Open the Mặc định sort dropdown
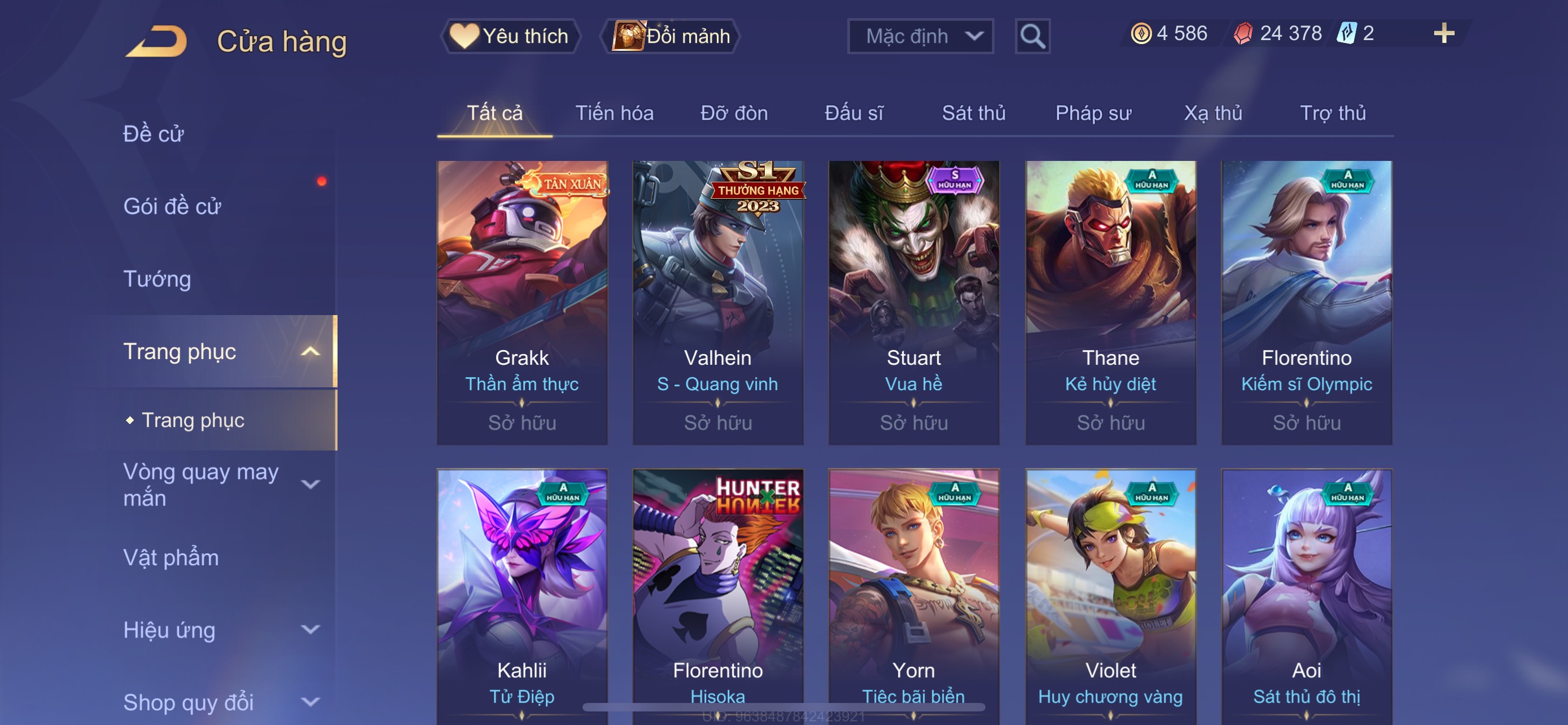This screenshot has height=725, width=1568. click(921, 37)
